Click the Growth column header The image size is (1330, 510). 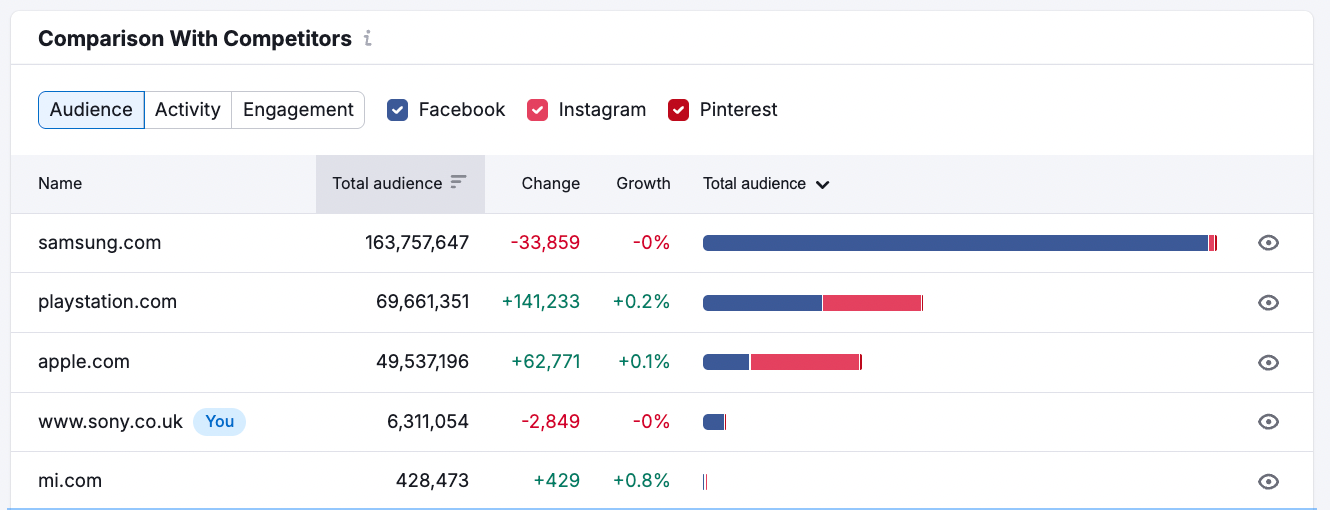[643, 184]
